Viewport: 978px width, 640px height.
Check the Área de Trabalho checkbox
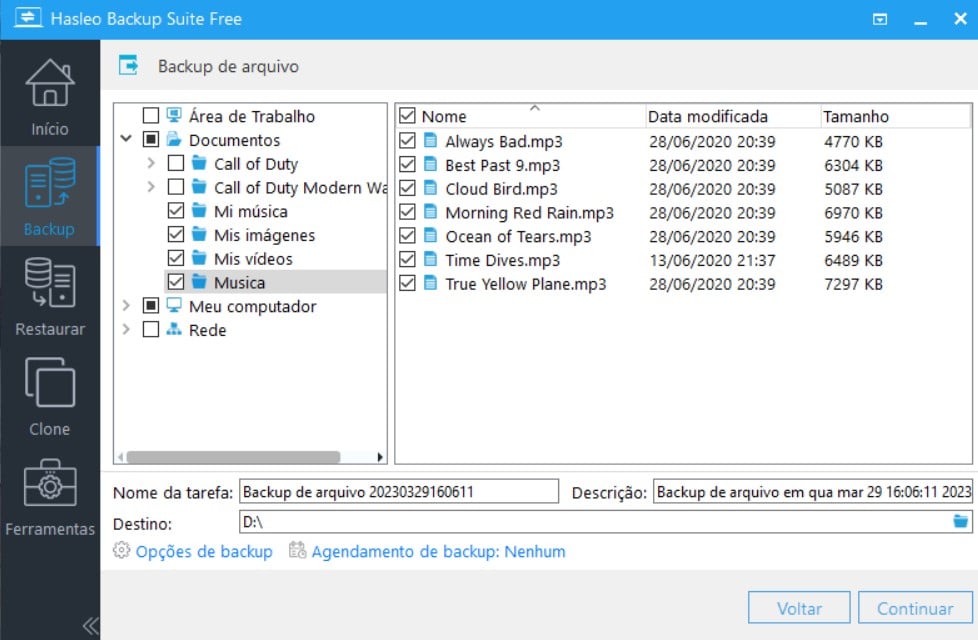click(x=151, y=115)
